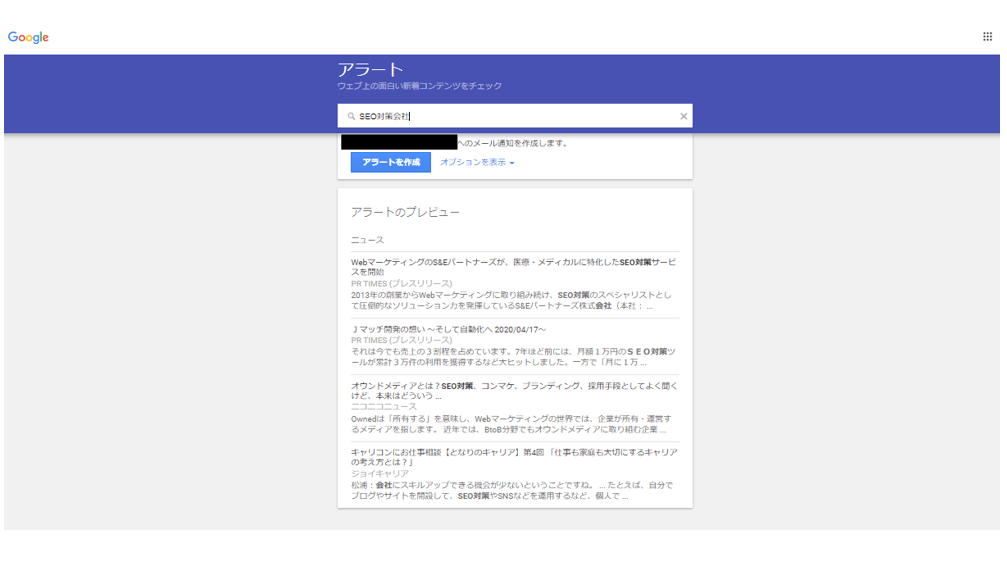Click the Google logo

(x=28, y=37)
